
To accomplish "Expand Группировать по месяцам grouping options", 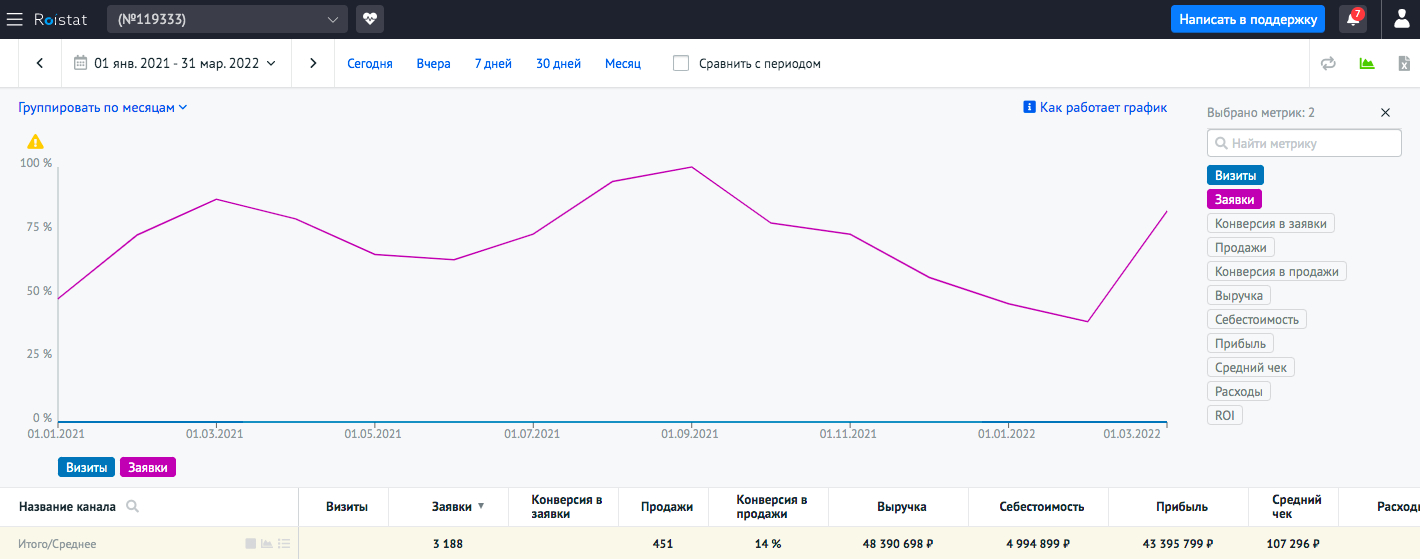I will coord(102,107).
